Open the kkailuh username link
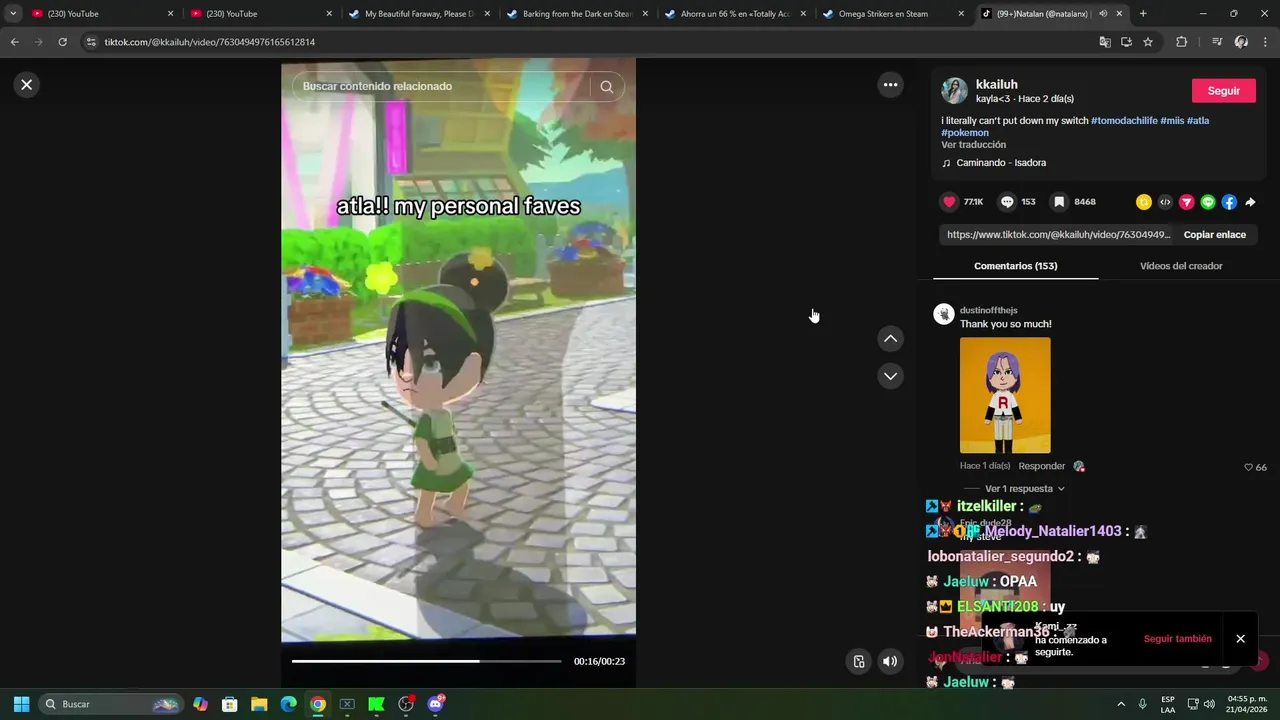Viewport: 1280px width, 720px height. 997,85
